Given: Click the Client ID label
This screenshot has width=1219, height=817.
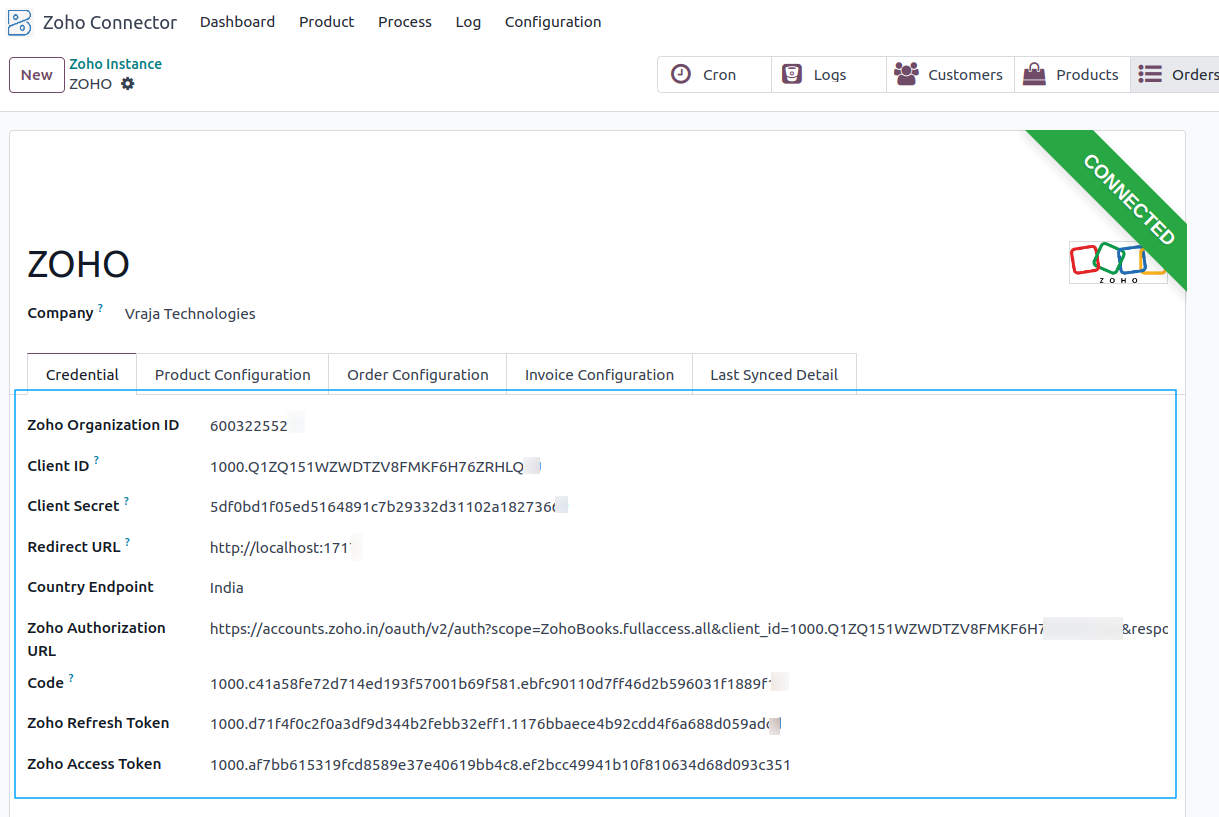Looking at the screenshot, I should [x=58, y=466].
